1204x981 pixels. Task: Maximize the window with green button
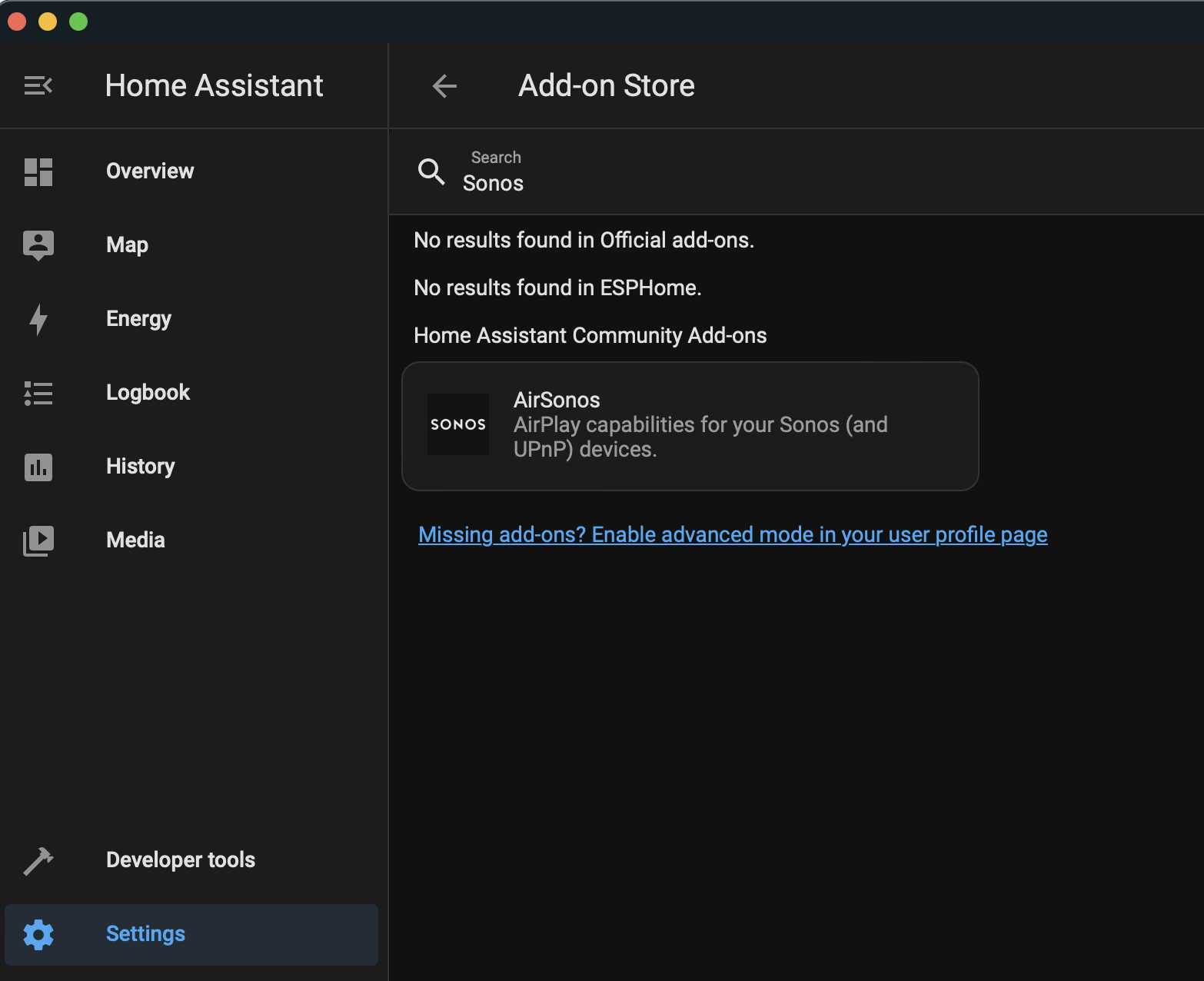78,22
